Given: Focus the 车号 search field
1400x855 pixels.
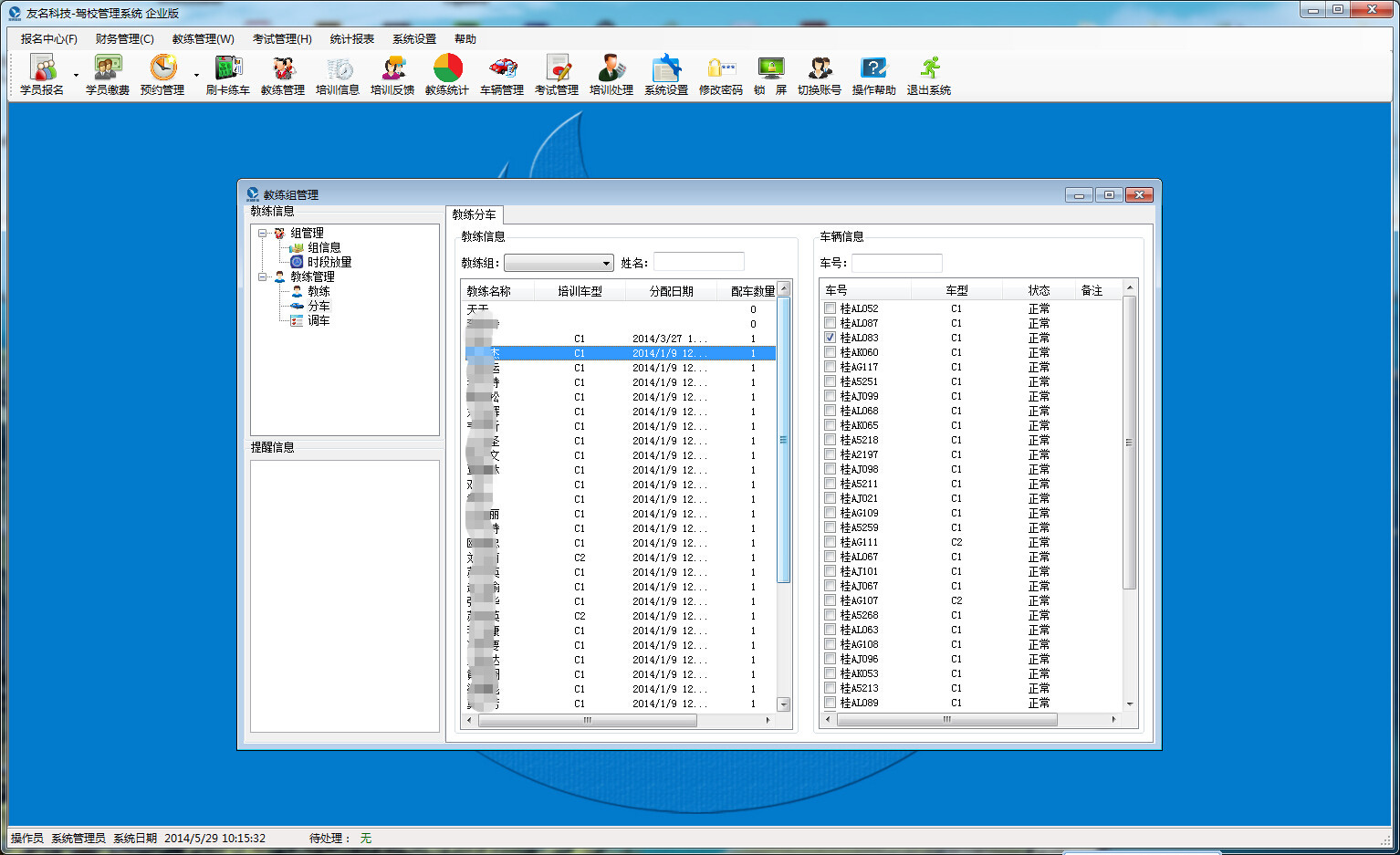Looking at the screenshot, I should [x=896, y=263].
